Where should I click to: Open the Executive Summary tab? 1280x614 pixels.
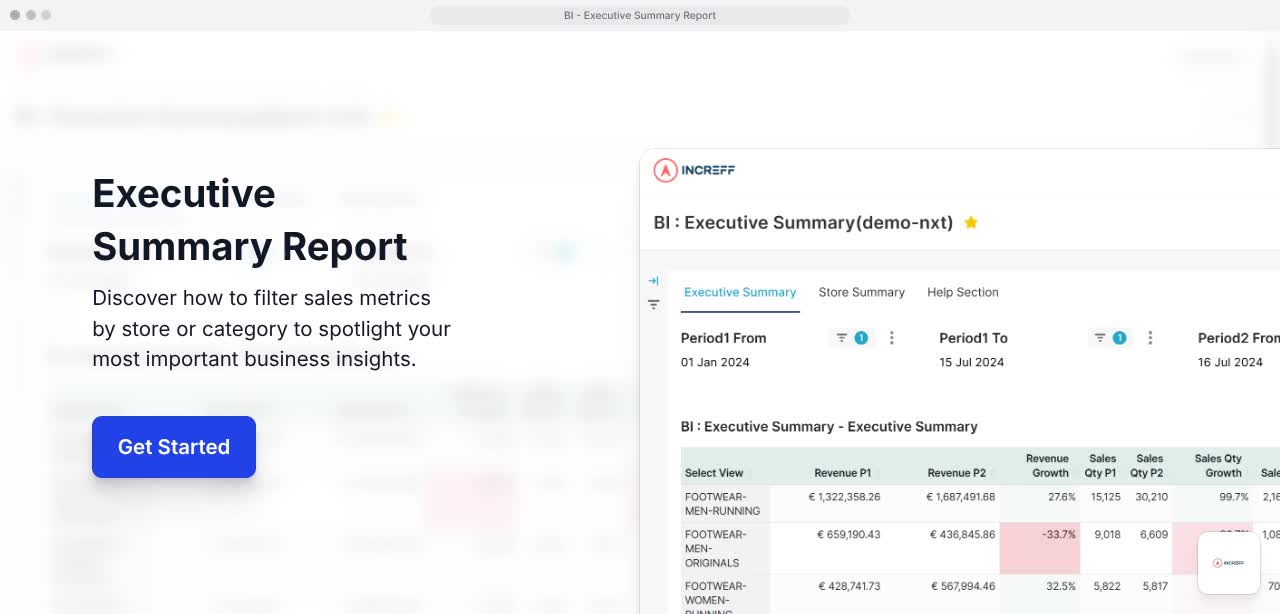pyautogui.click(x=740, y=292)
